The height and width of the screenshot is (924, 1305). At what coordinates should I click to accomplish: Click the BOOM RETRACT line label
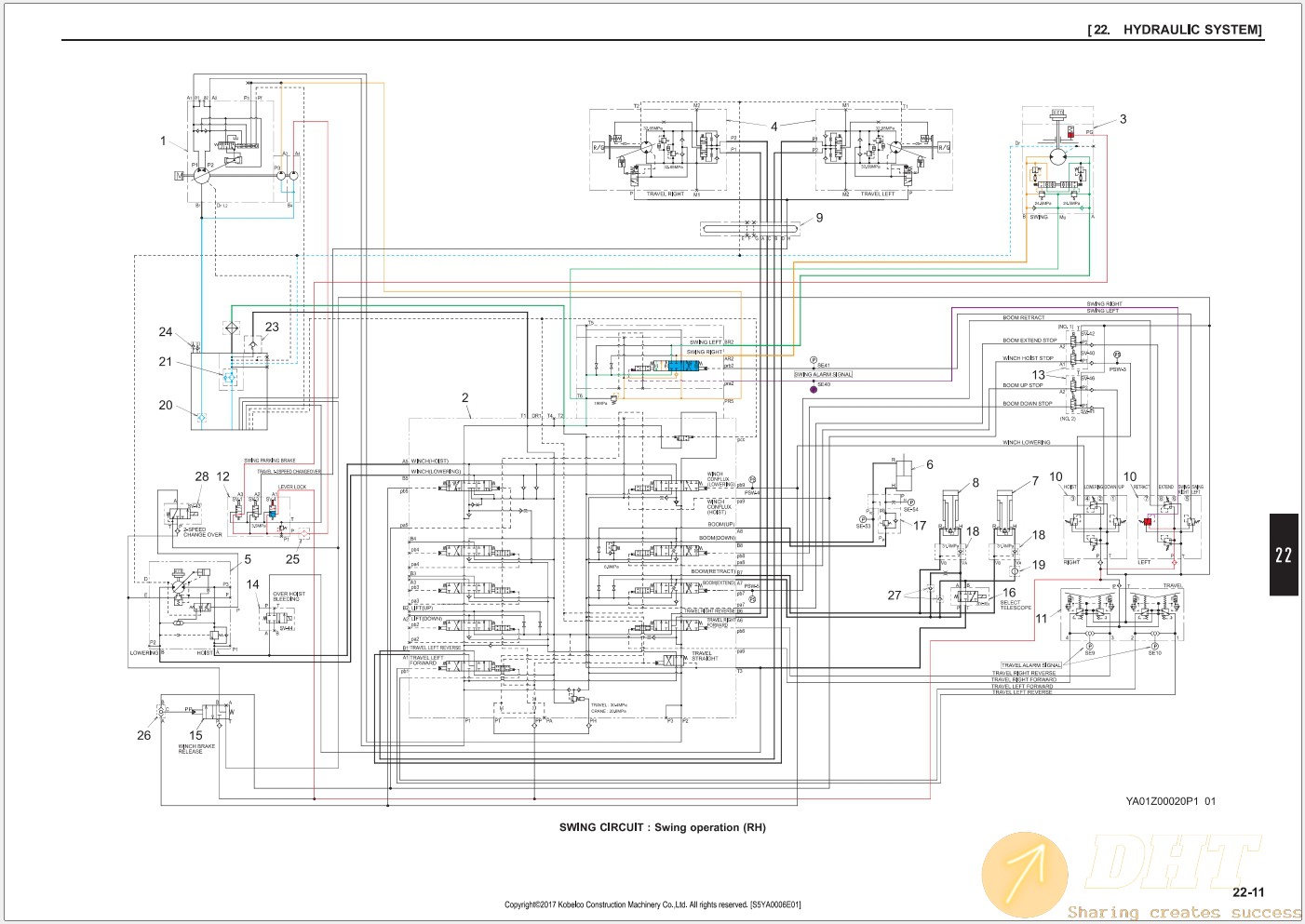point(1024,318)
